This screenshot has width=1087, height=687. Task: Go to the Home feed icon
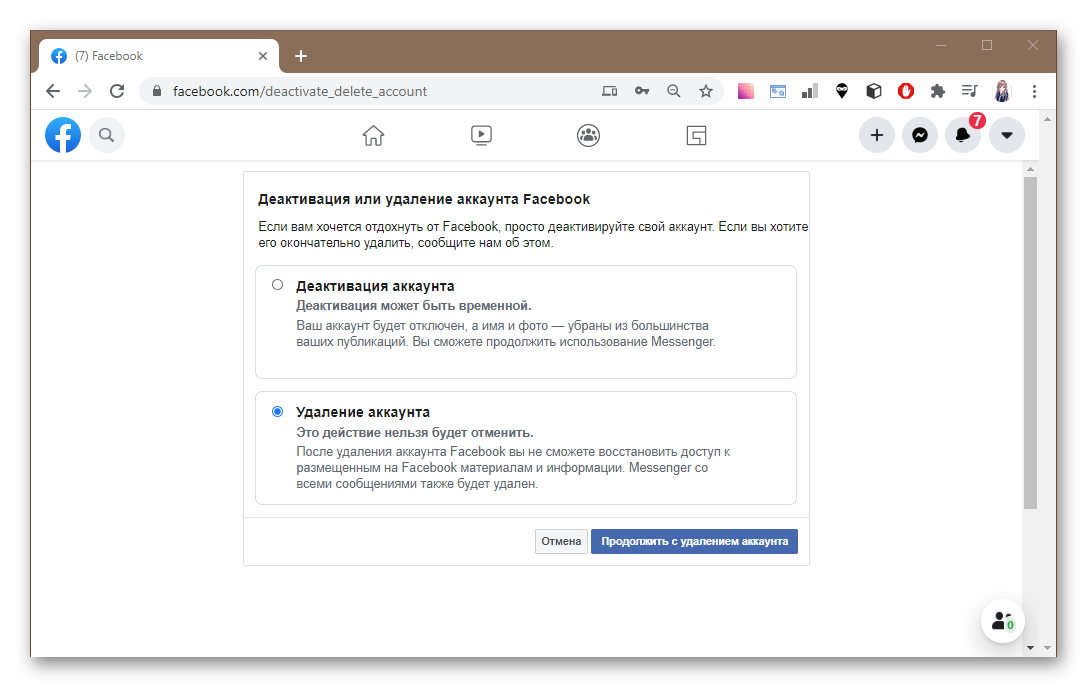[x=373, y=135]
